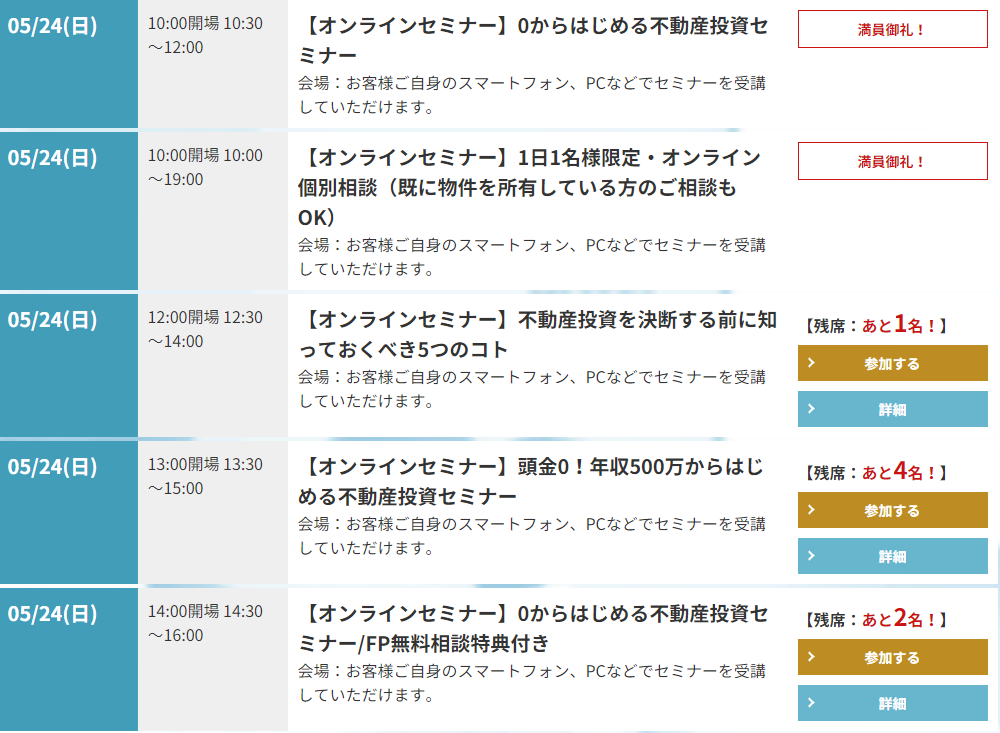Click 参加する for the 12:00 seminar
Screen dimensions: 1000x733
[892, 363]
